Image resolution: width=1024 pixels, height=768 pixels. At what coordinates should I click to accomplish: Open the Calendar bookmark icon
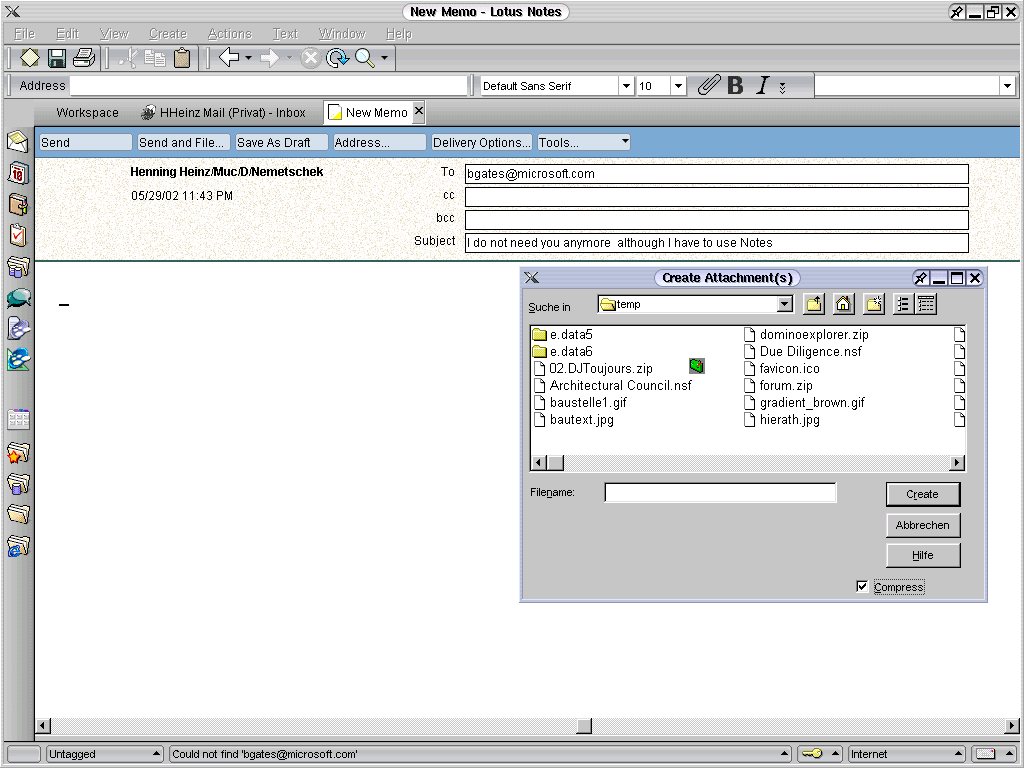point(18,173)
